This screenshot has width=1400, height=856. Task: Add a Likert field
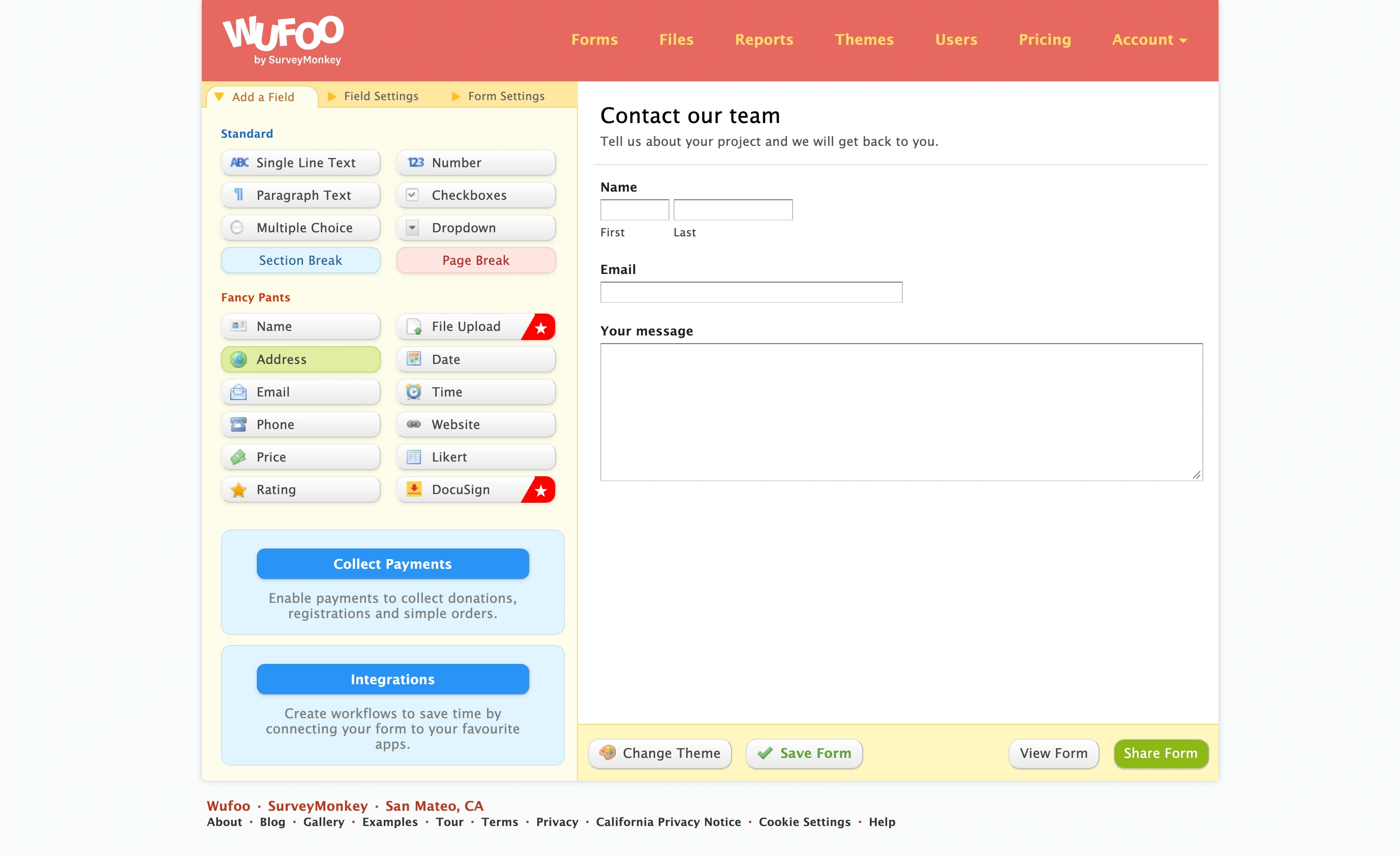476,457
